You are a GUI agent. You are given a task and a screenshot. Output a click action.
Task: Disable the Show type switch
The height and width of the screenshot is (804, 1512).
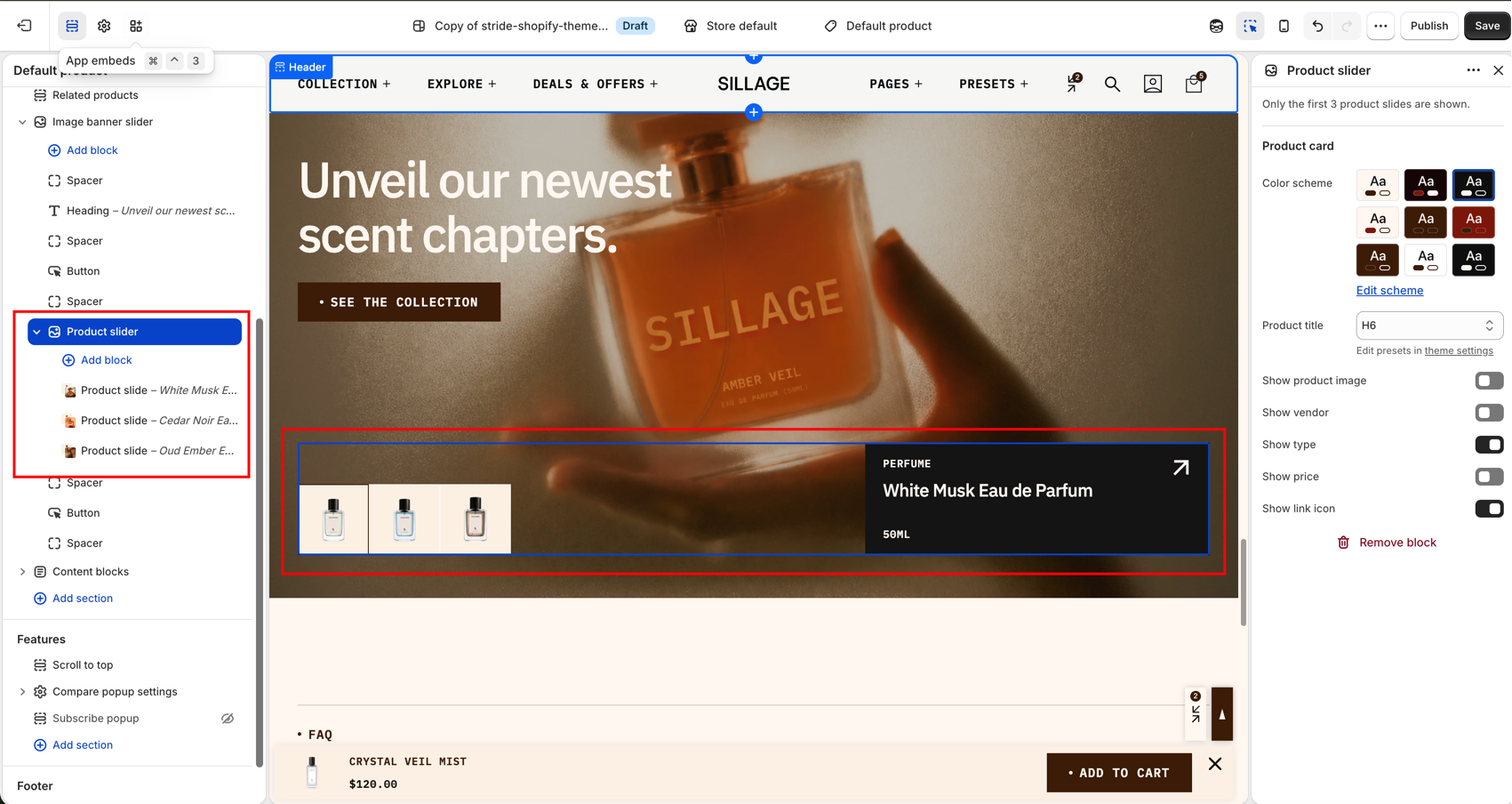[x=1489, y=445]
